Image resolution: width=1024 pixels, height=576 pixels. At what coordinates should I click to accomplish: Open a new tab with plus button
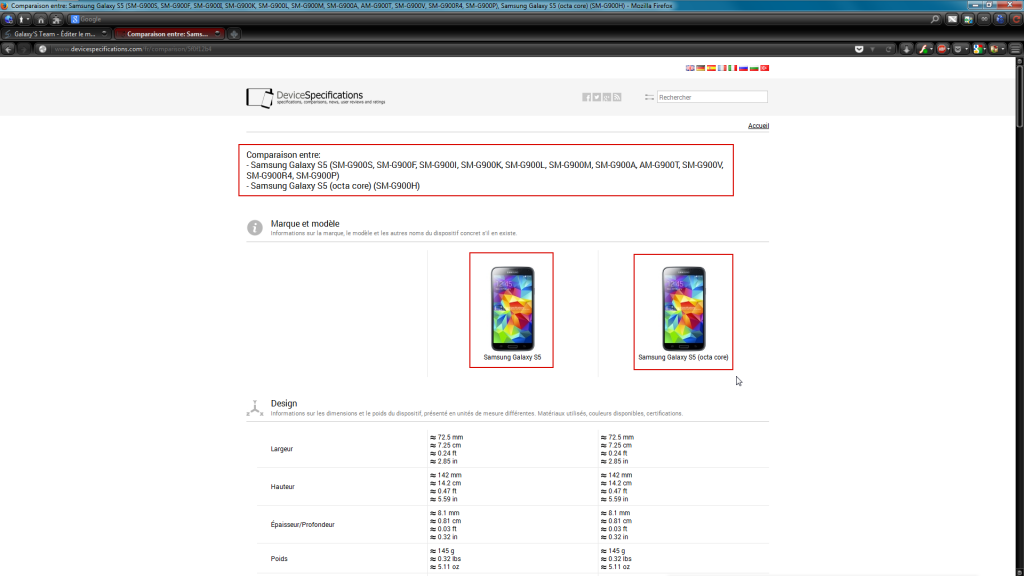234,34
